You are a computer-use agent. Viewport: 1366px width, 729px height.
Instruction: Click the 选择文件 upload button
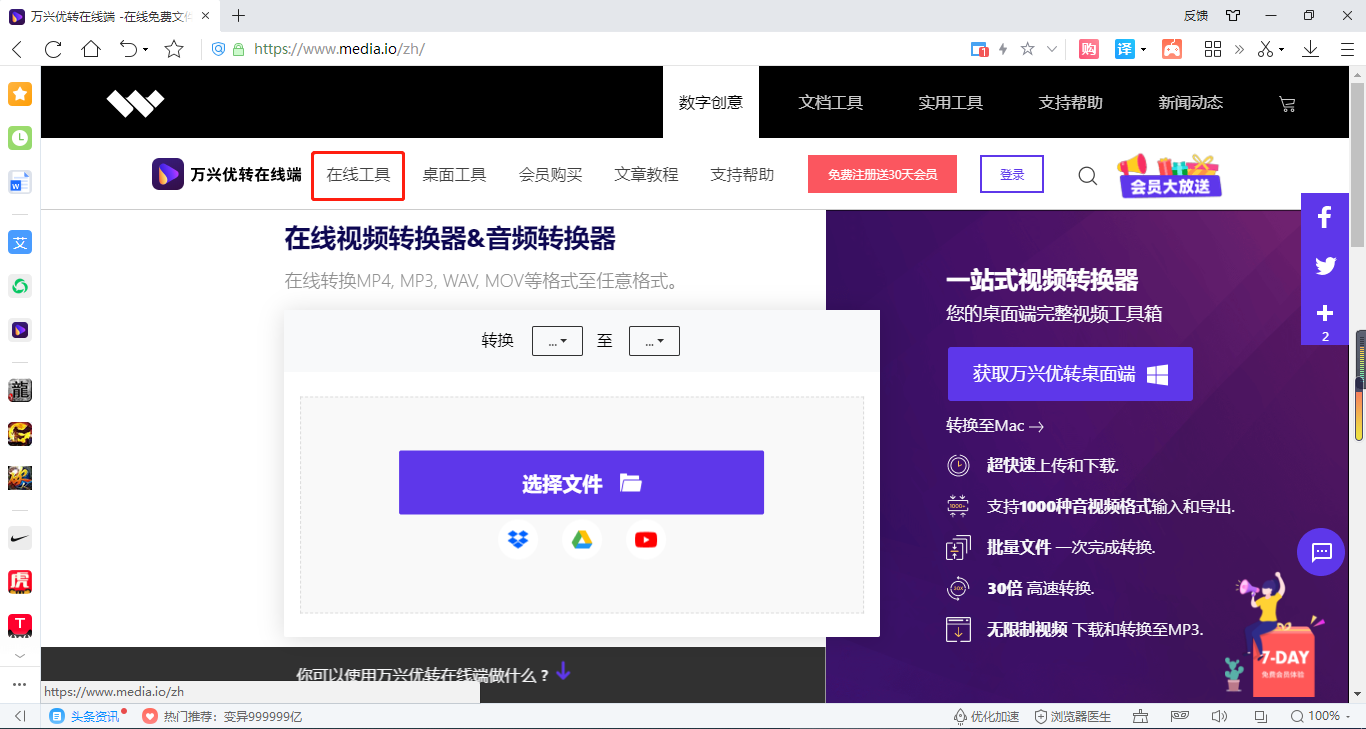pos(581,482)
